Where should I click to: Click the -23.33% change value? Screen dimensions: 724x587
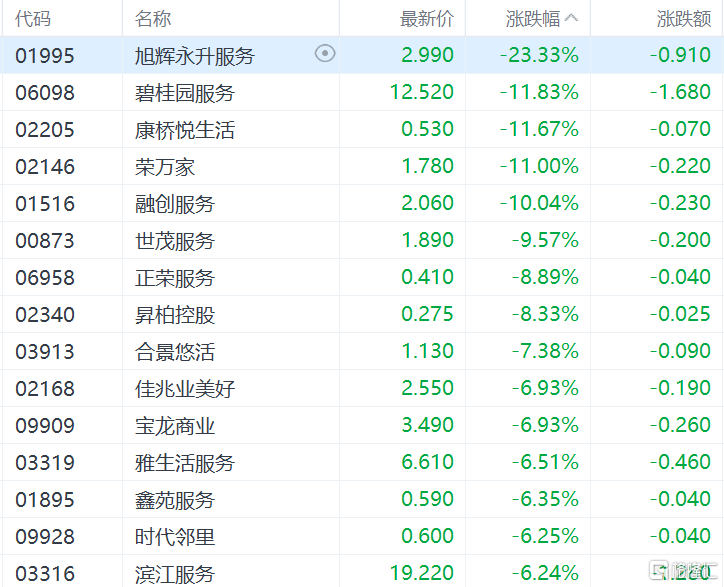539,55
